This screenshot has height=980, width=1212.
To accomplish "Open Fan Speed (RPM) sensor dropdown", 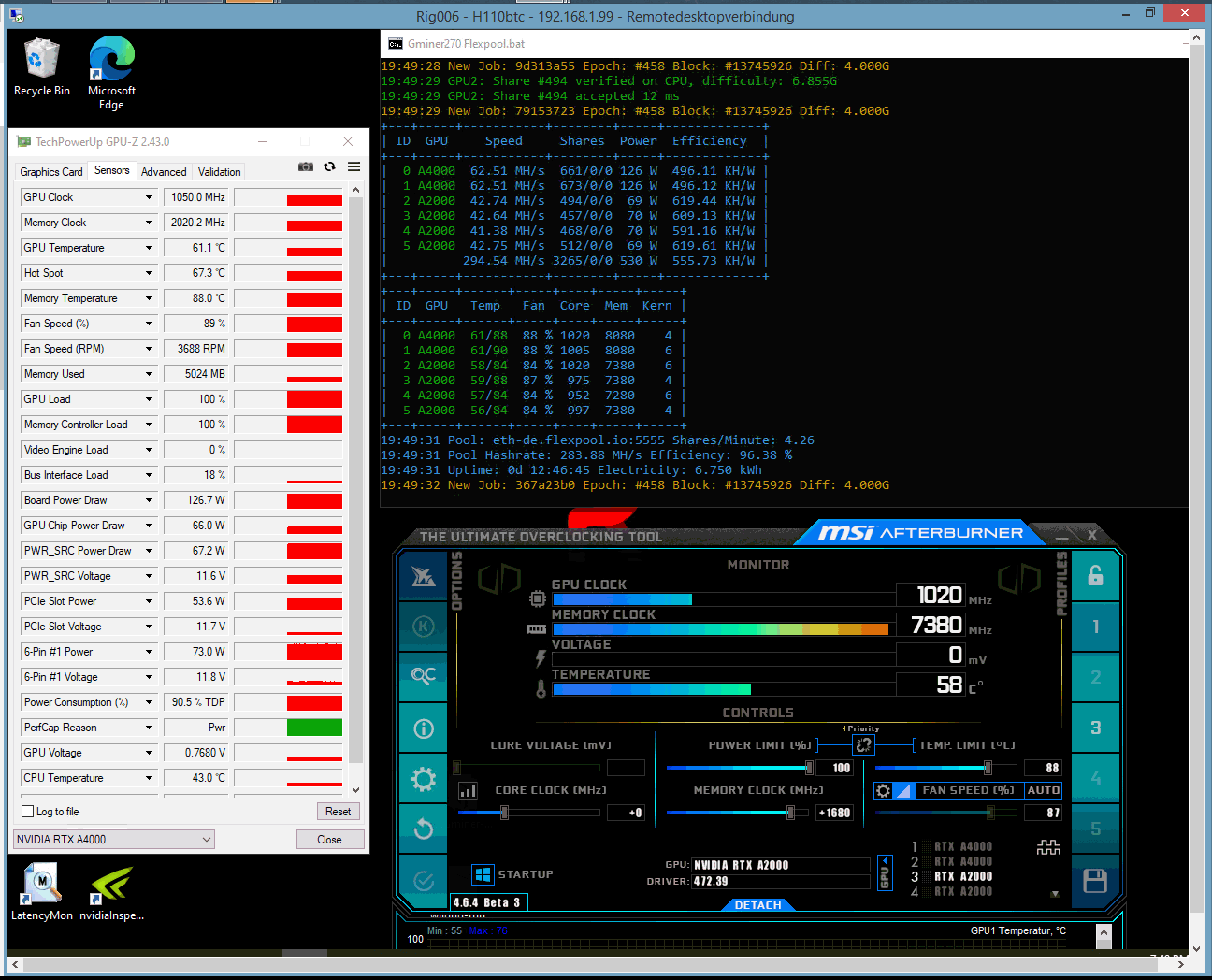I will click(x=149, y=349).
